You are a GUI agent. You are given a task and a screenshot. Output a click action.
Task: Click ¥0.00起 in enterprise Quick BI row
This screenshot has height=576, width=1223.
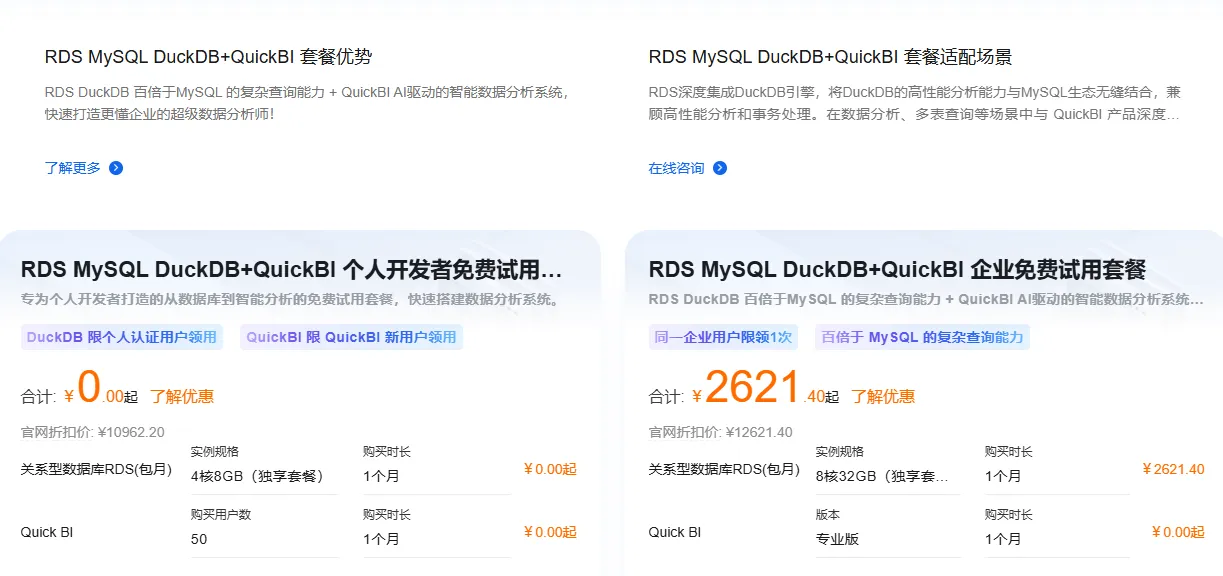1178,532
